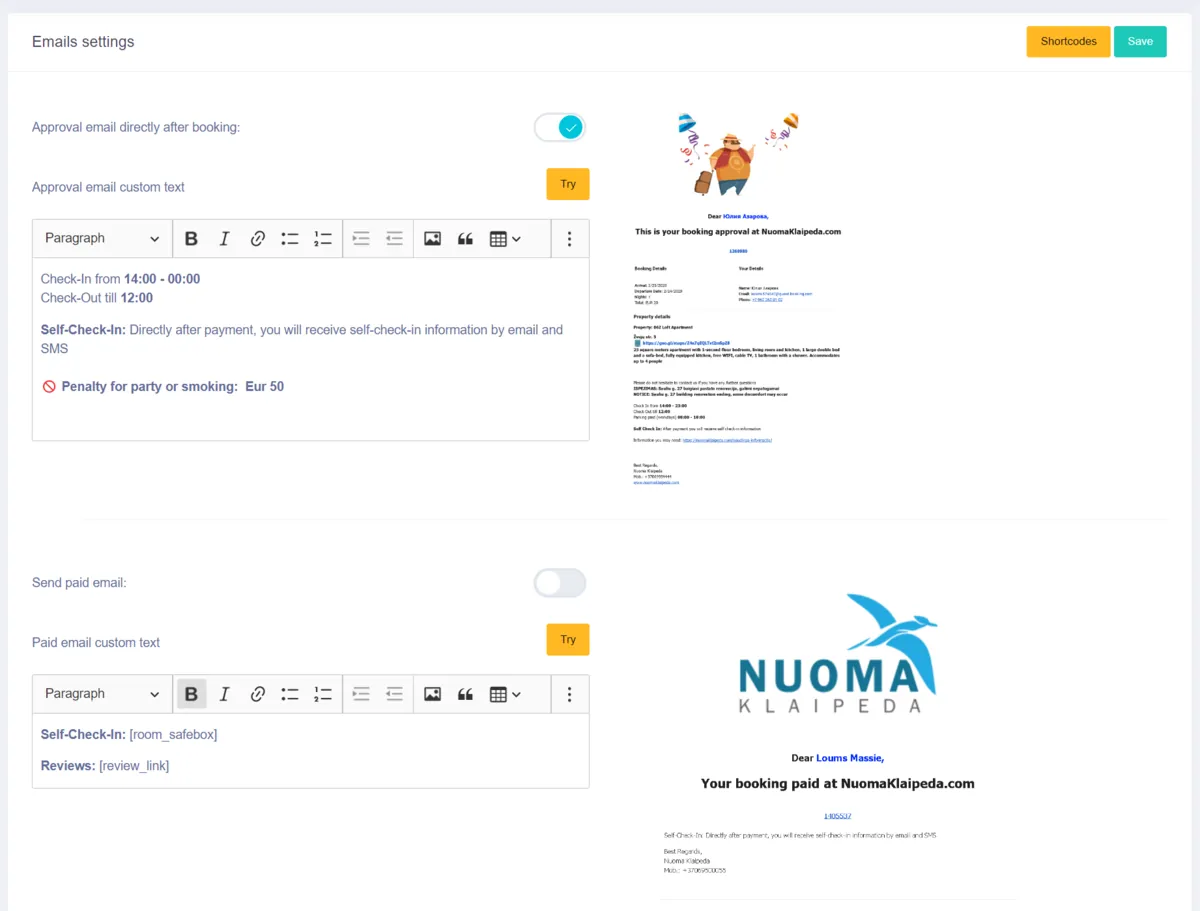Viewport: 1200px width, 911px height.
Task: Increase indent in approval email editor
Action: pos(362,239)
